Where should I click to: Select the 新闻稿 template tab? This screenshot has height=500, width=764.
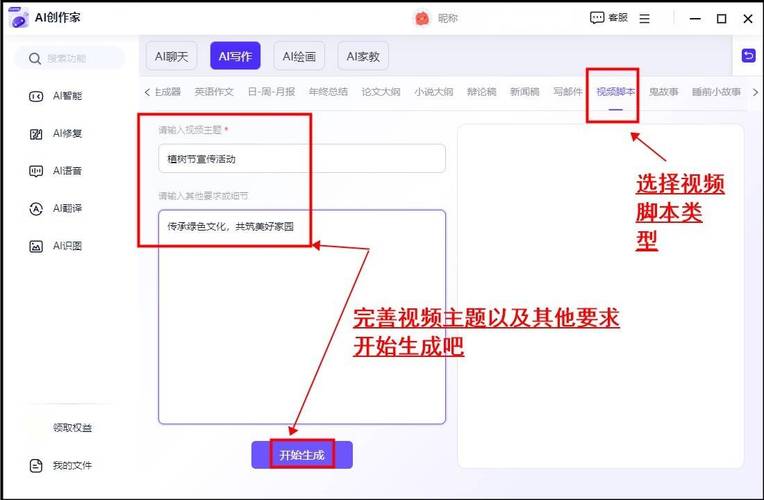(x=525, y=92)
